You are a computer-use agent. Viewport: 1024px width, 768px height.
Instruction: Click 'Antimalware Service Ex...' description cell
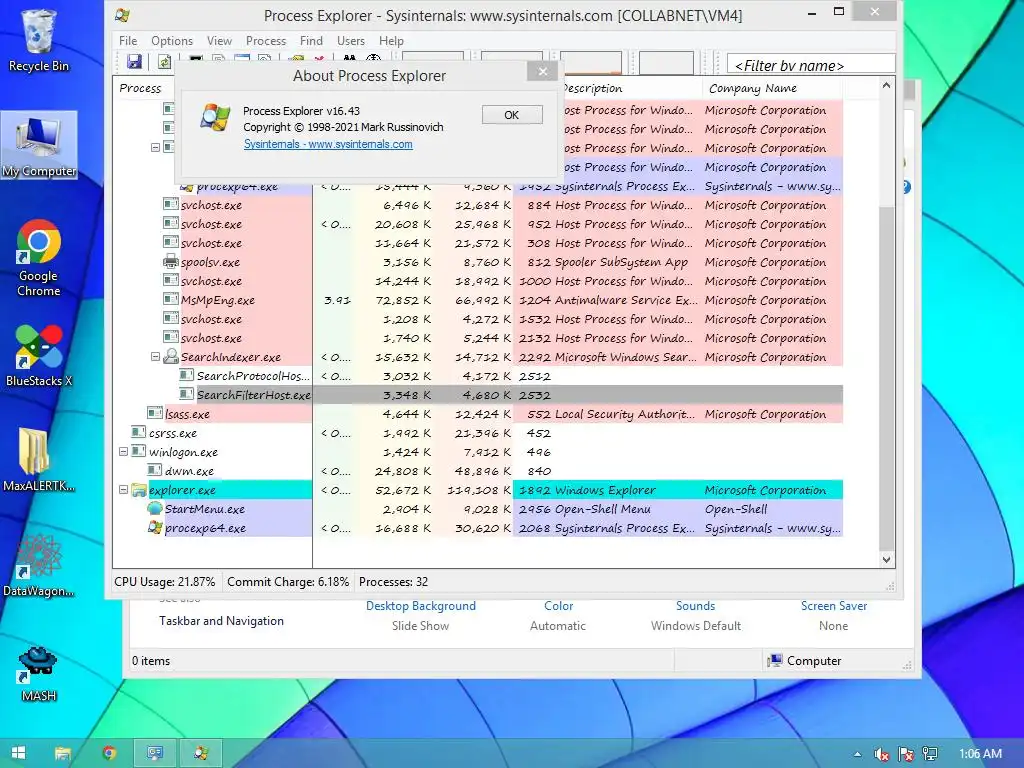click(x=626, y=300)
